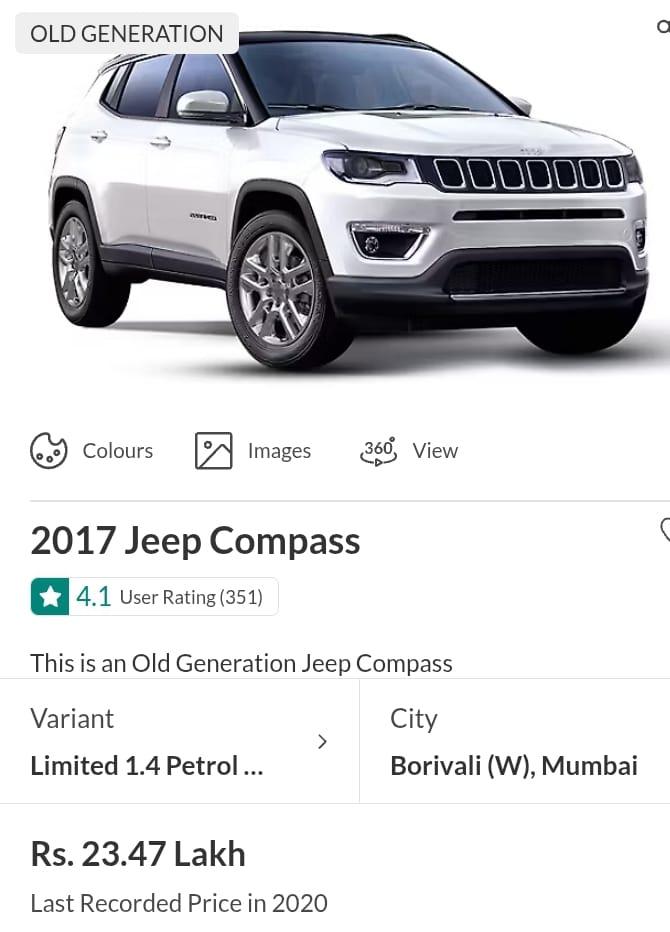Select the Colours label
670x932 pixels.
pyautogui.click(x=118, y=451)
